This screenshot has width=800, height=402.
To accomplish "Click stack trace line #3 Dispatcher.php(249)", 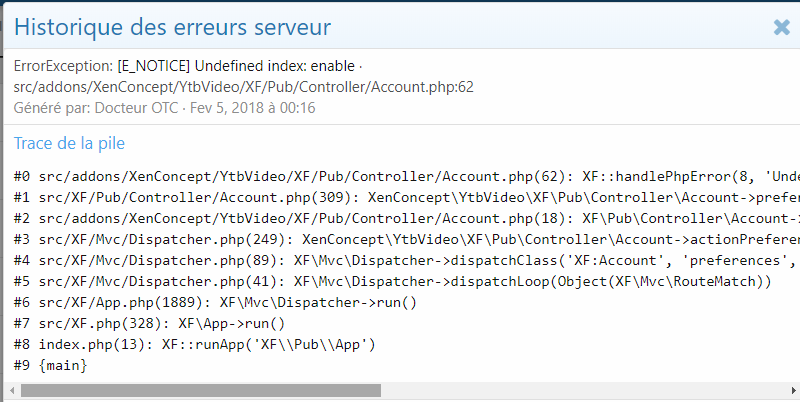I will 400,240.
